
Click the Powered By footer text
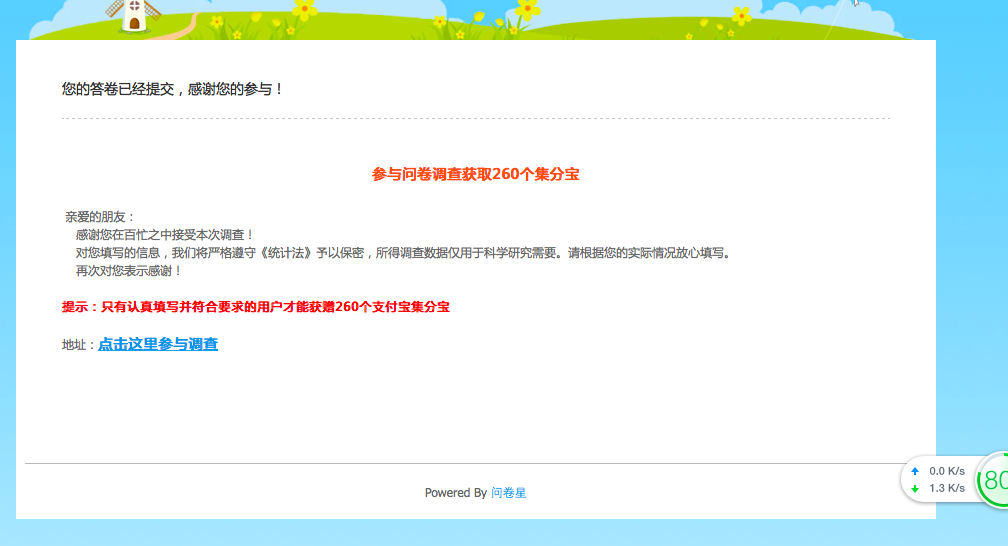pos(456,493)
